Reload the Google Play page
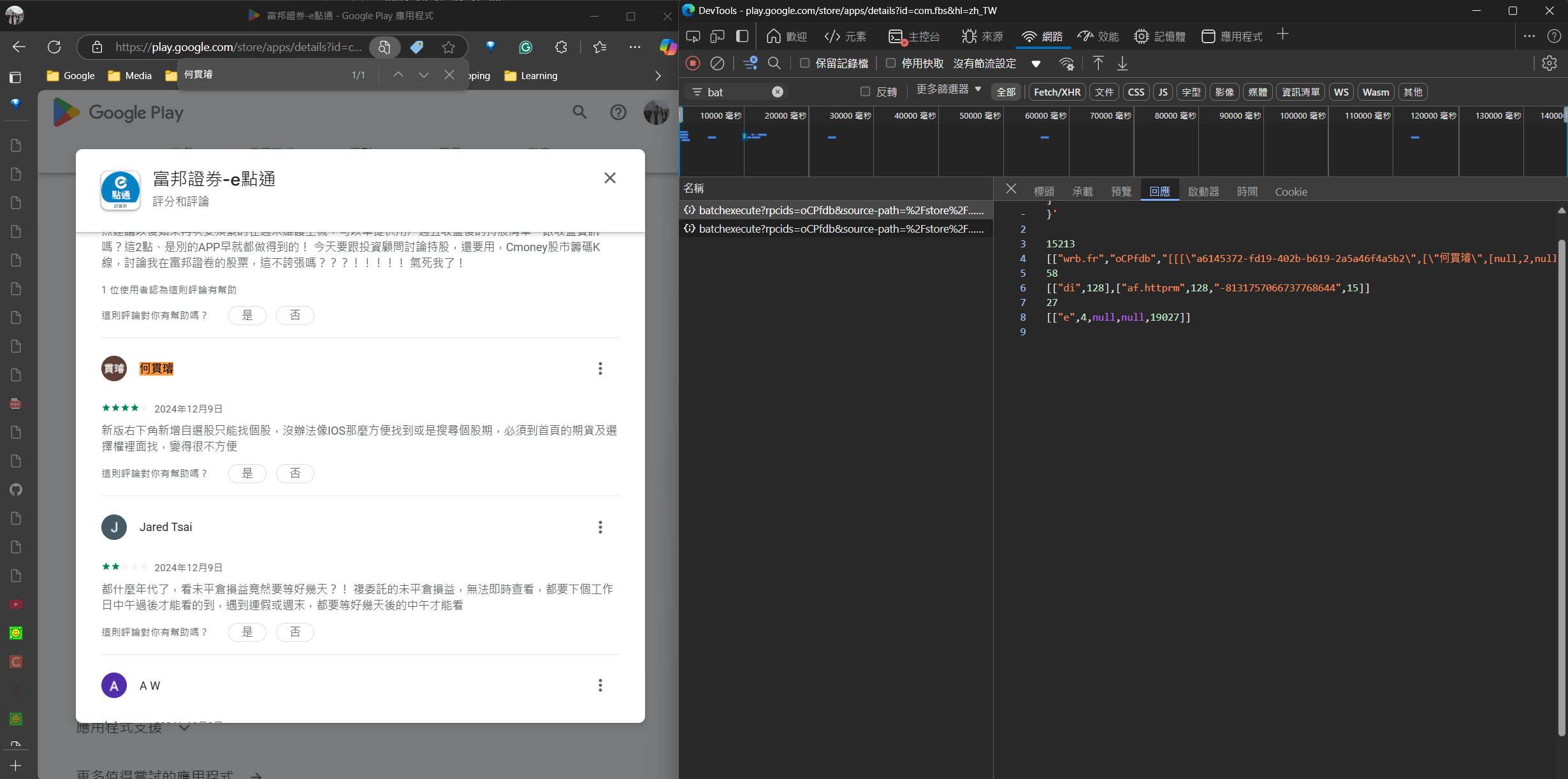Viewport: 1568px width, 779px height. pos(54,47)
